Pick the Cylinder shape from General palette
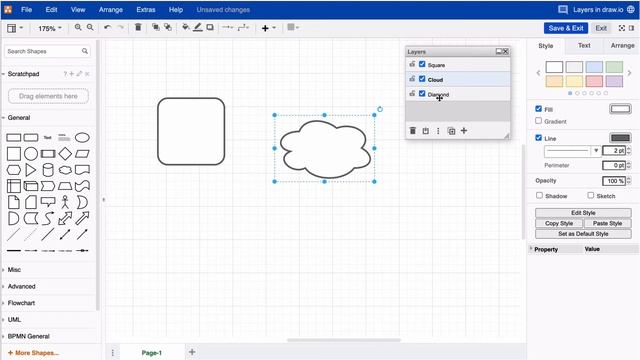640x360 pixels. pos(48,170)
